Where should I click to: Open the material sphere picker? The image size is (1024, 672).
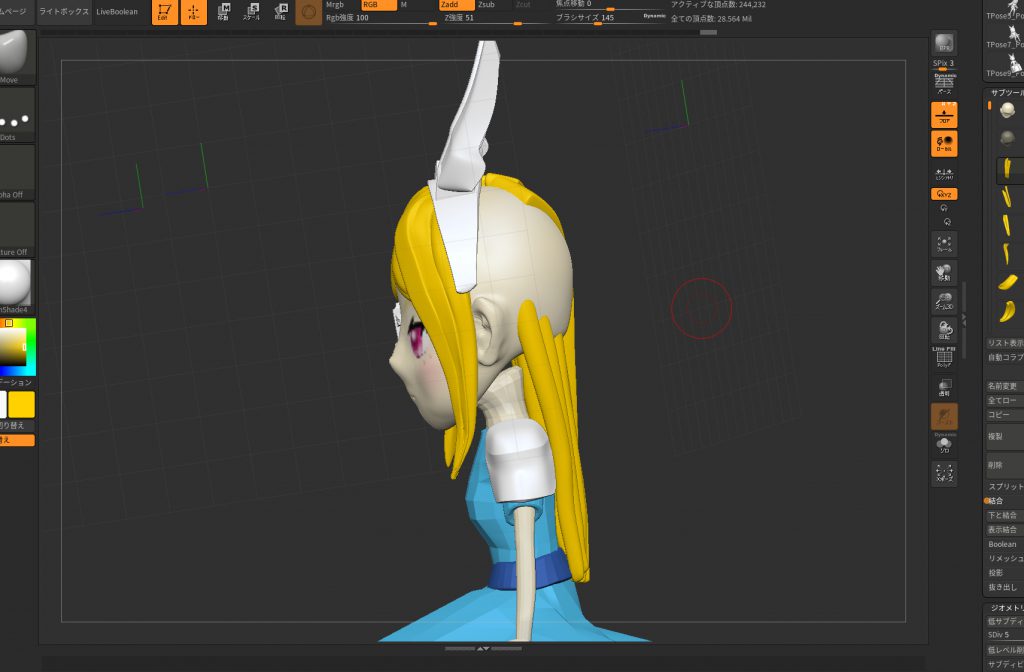click(16, 286)
